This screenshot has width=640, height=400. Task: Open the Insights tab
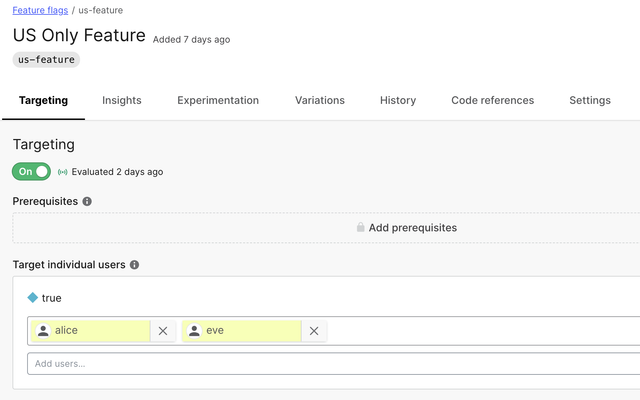pyautogui.click(x=122, y=101)
